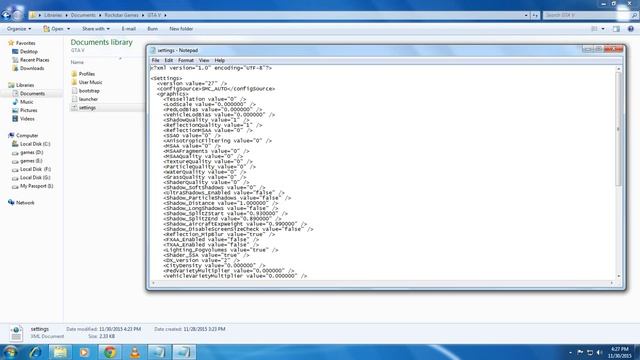This screenshot has height=360, width=640.
Task: Click the Explorer help icon
Action: (631, 29)
